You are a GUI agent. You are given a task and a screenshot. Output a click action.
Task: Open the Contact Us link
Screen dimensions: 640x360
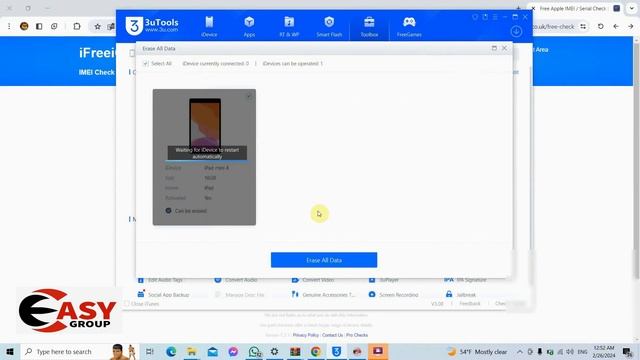332,335
